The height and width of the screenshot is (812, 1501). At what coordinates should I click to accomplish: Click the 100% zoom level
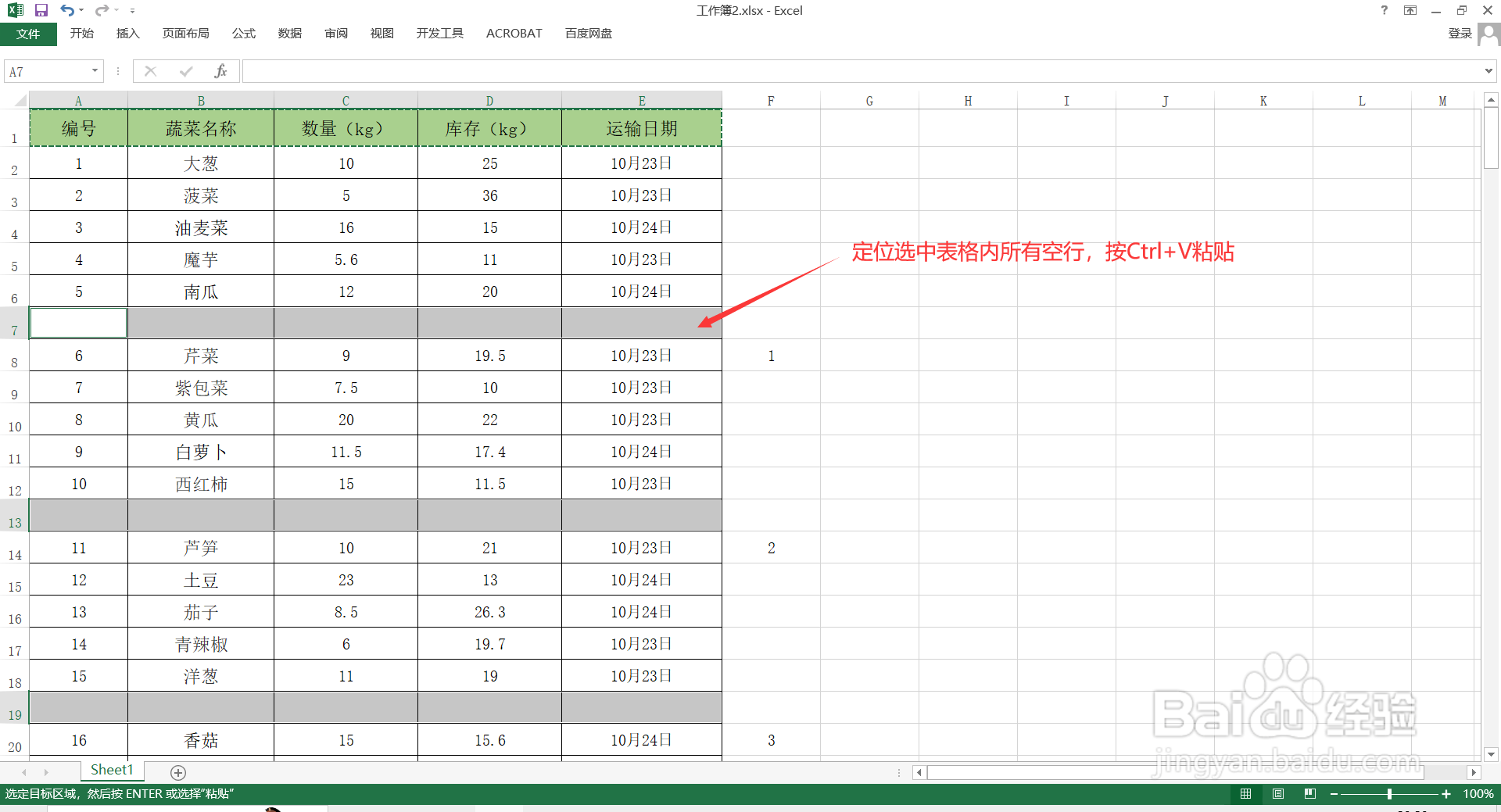click(1478, 793)
